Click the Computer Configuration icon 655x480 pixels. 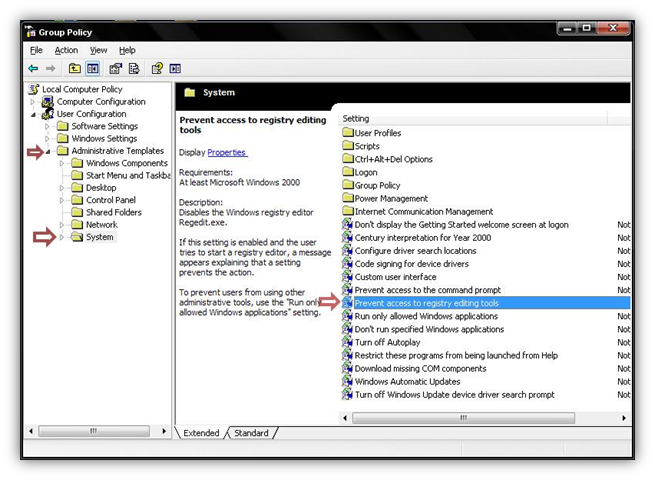(x=48, y=102)
